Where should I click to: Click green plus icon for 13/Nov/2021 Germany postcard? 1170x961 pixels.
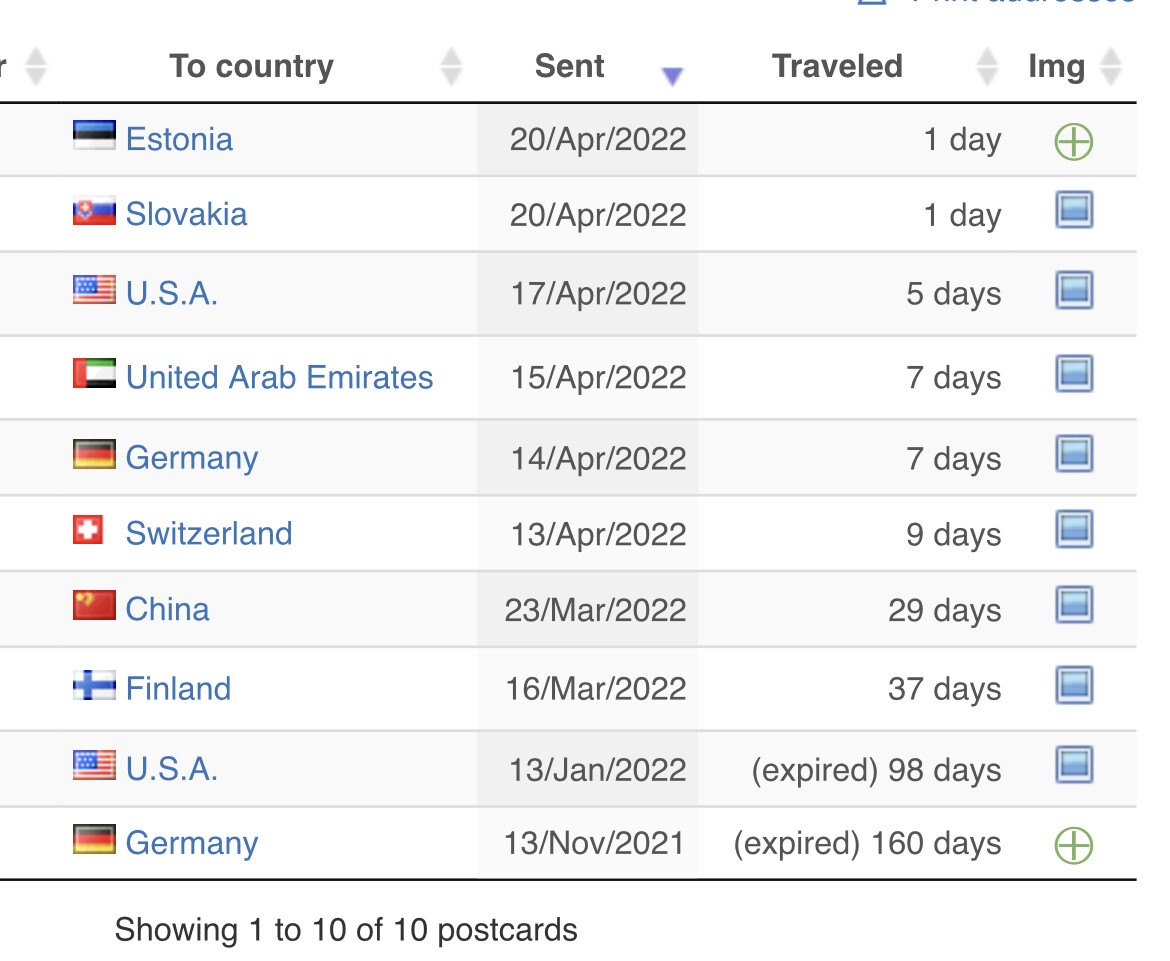tap(1074, 845)
